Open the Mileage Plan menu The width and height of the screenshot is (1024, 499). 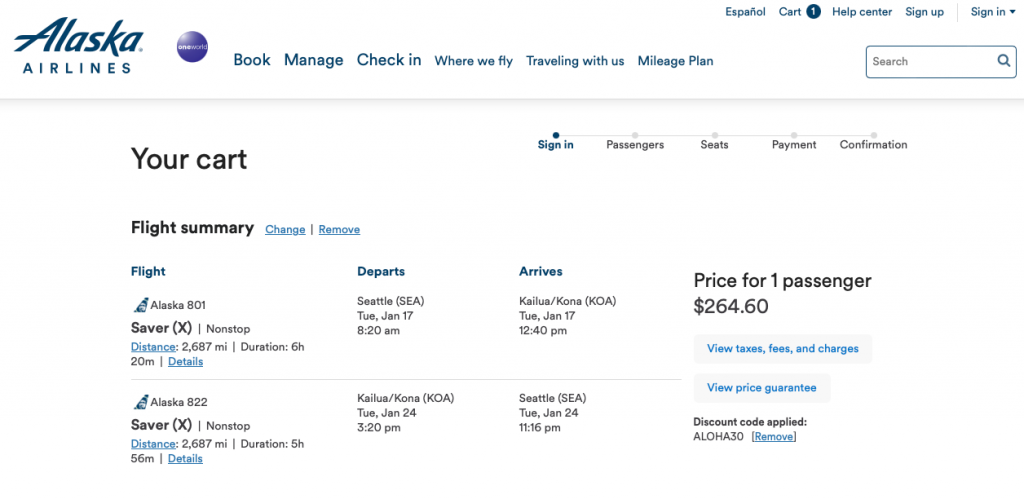[x=675, y=61]
